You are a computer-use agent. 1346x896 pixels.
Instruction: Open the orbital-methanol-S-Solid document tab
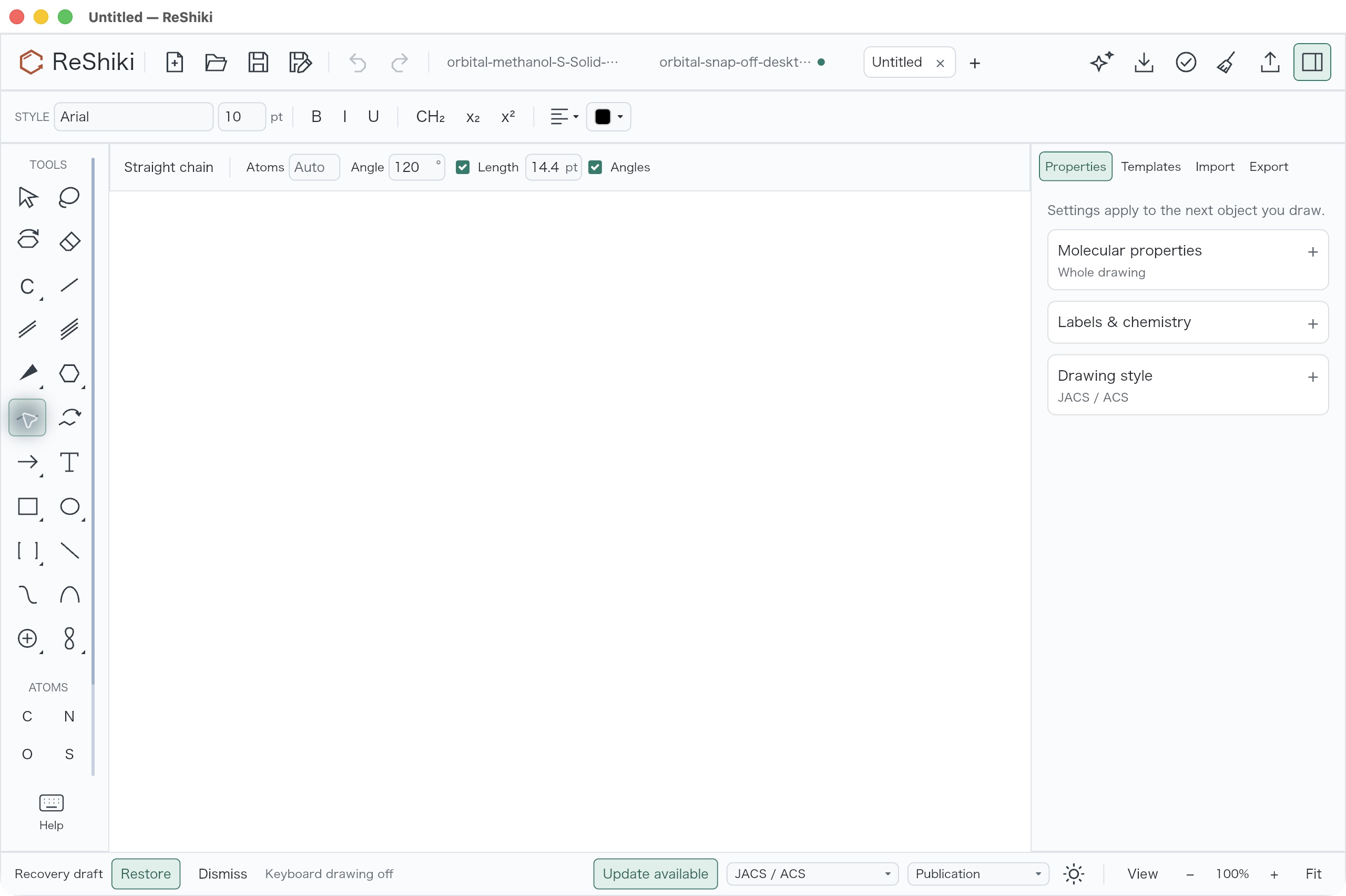coord(532,62)
